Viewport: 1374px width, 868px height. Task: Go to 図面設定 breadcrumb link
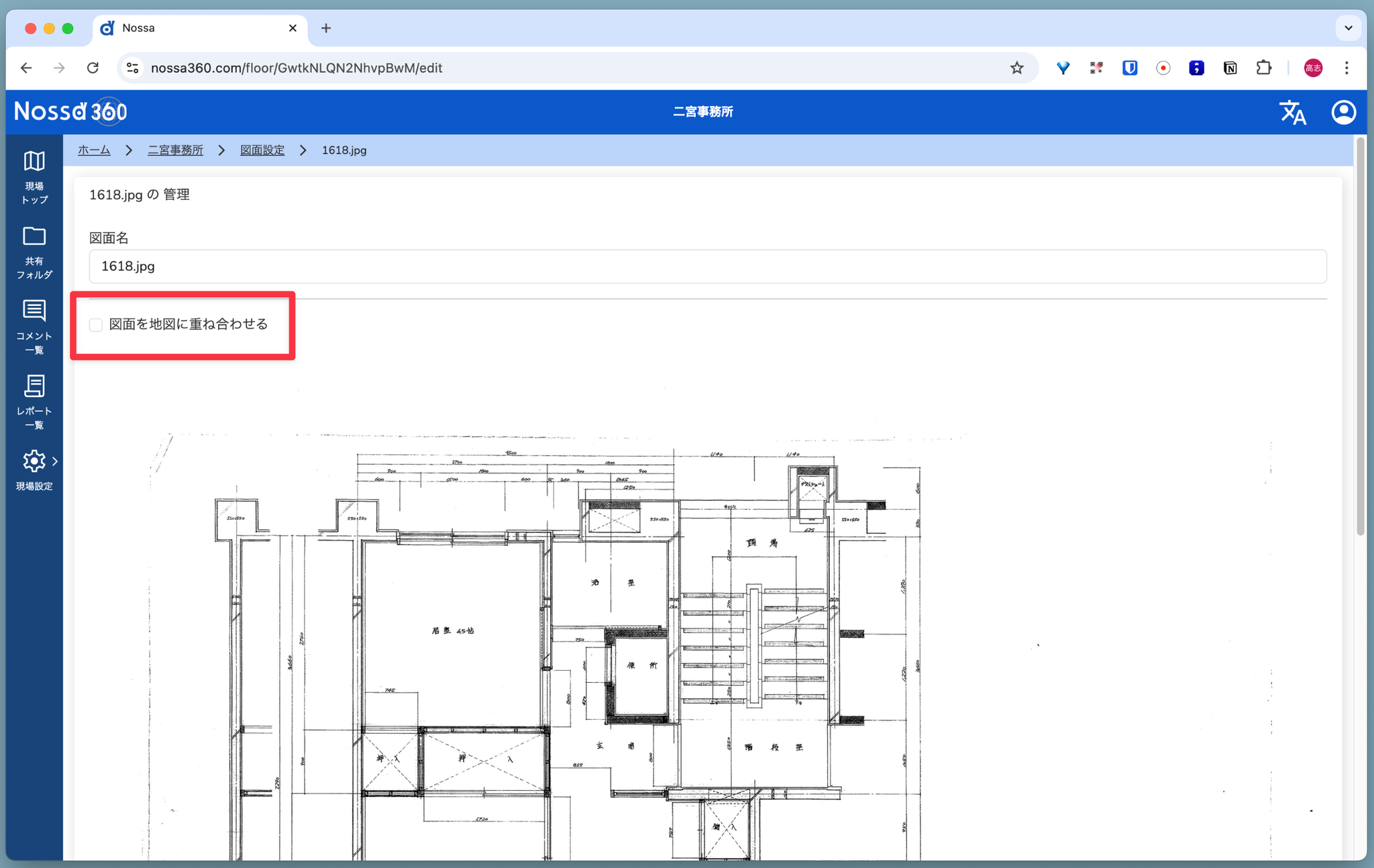pos(262,150)
